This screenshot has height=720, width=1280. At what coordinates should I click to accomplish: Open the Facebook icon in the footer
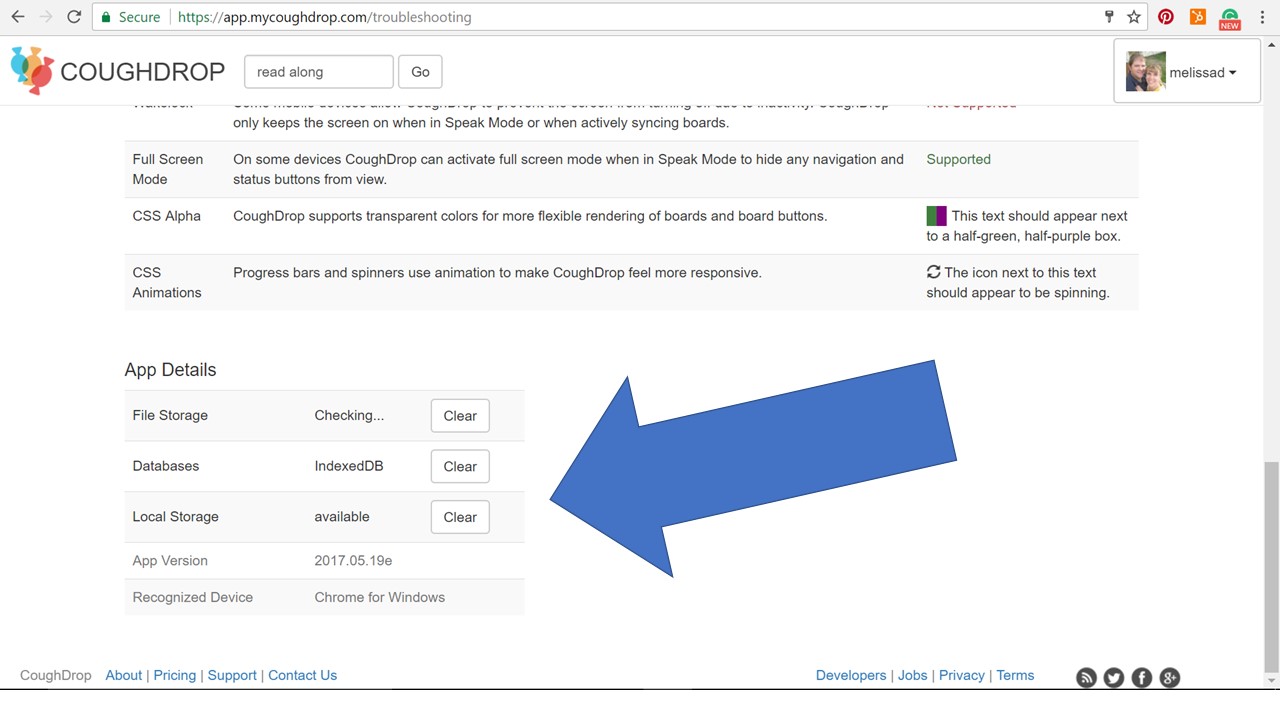point(1142,678)
